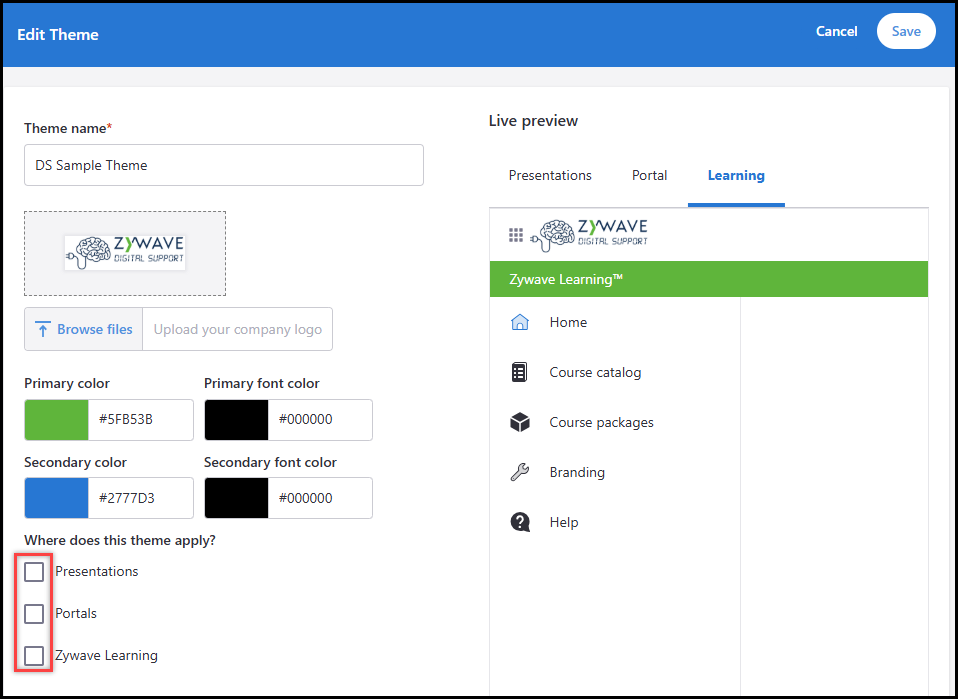
Task: Select Course packages menu item
Action: pos(601,422)
